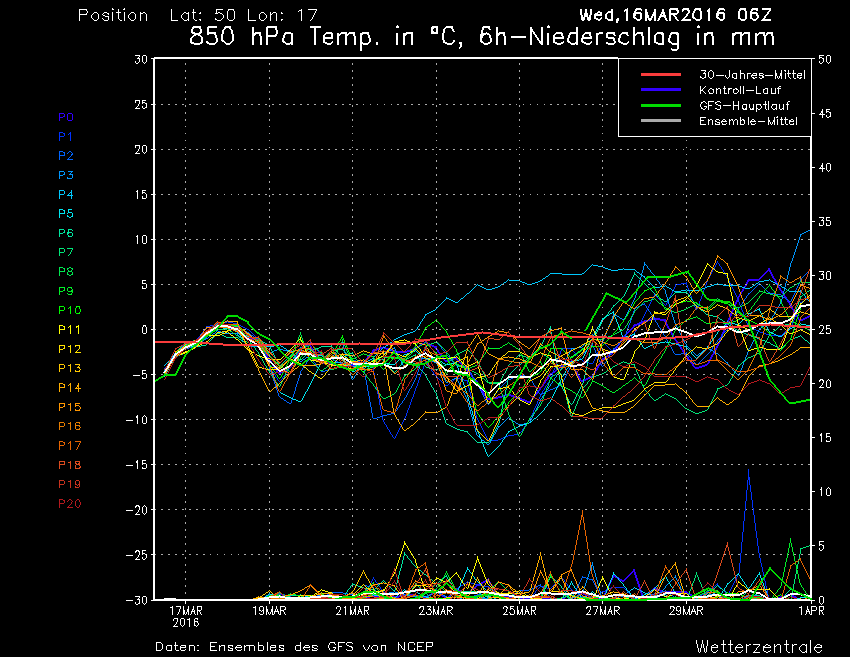Click the green GFS-Hauptlauf legend line

pyautogui.click(x=661, y=105)
